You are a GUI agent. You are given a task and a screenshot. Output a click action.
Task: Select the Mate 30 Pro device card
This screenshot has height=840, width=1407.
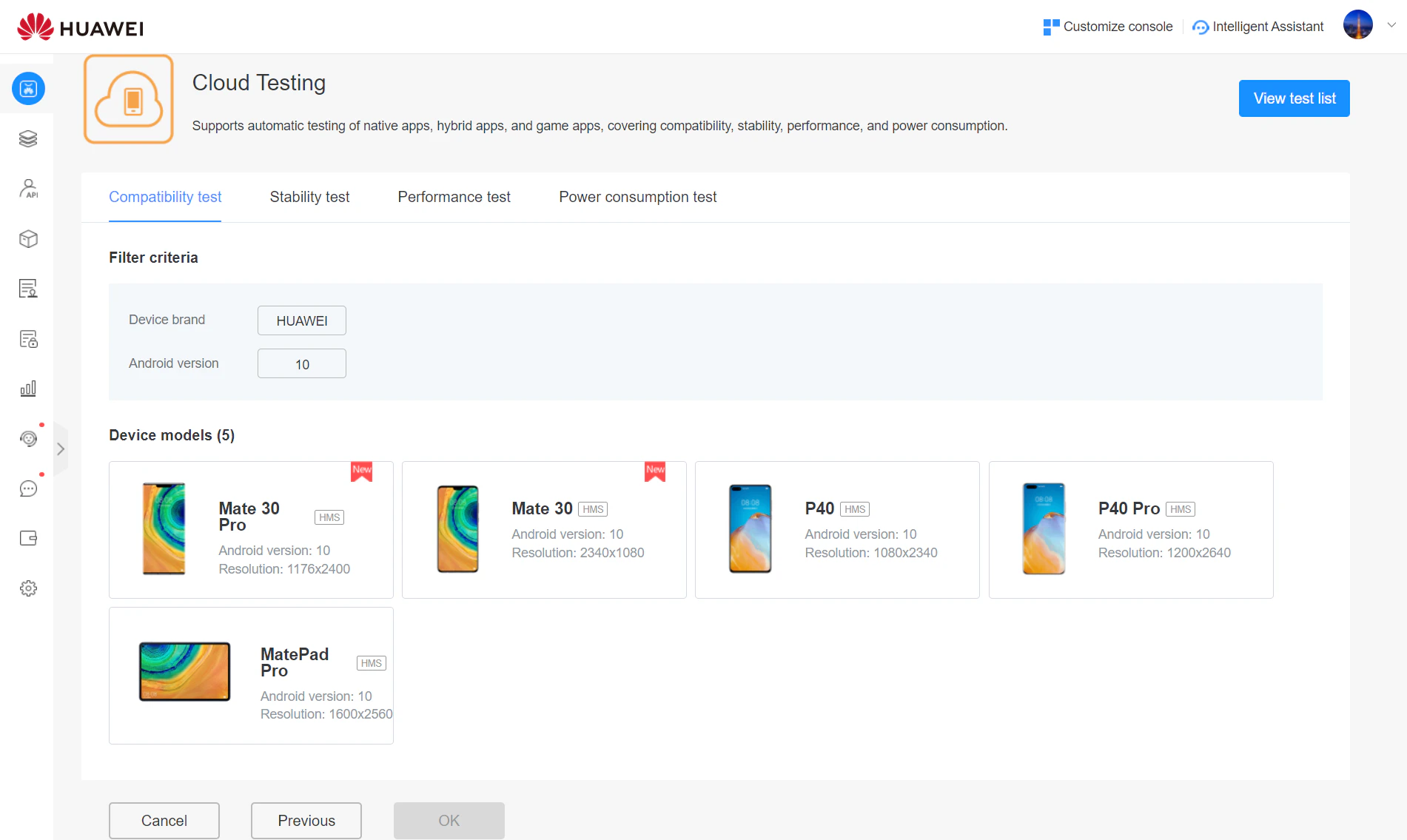(251, 530)
